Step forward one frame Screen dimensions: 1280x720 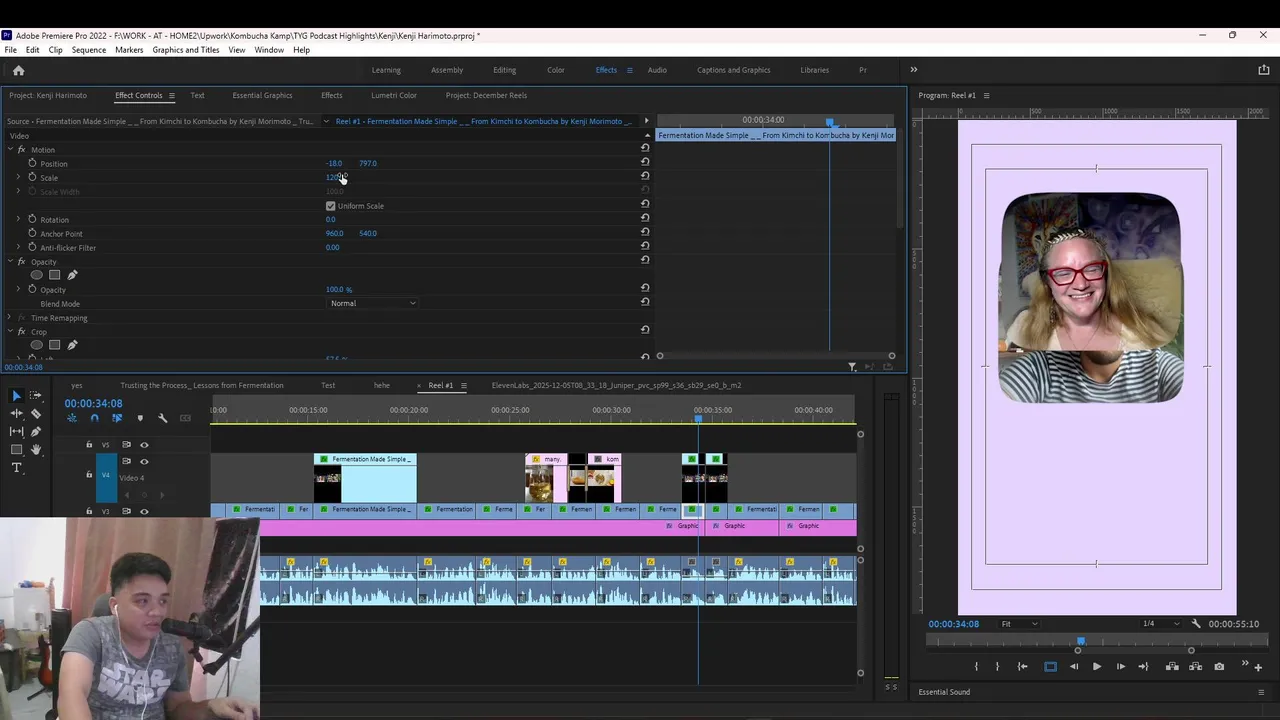[1120, 667]
